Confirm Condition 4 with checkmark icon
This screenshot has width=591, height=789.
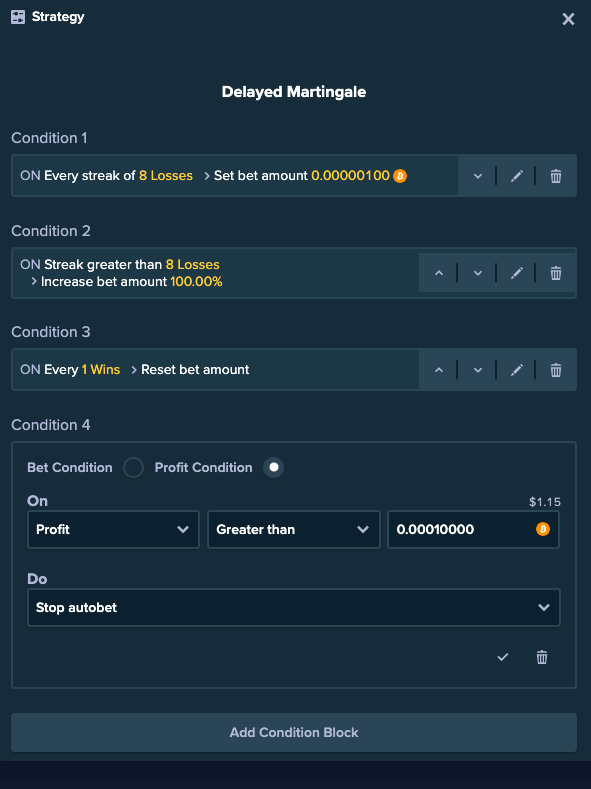pos(502,657)
